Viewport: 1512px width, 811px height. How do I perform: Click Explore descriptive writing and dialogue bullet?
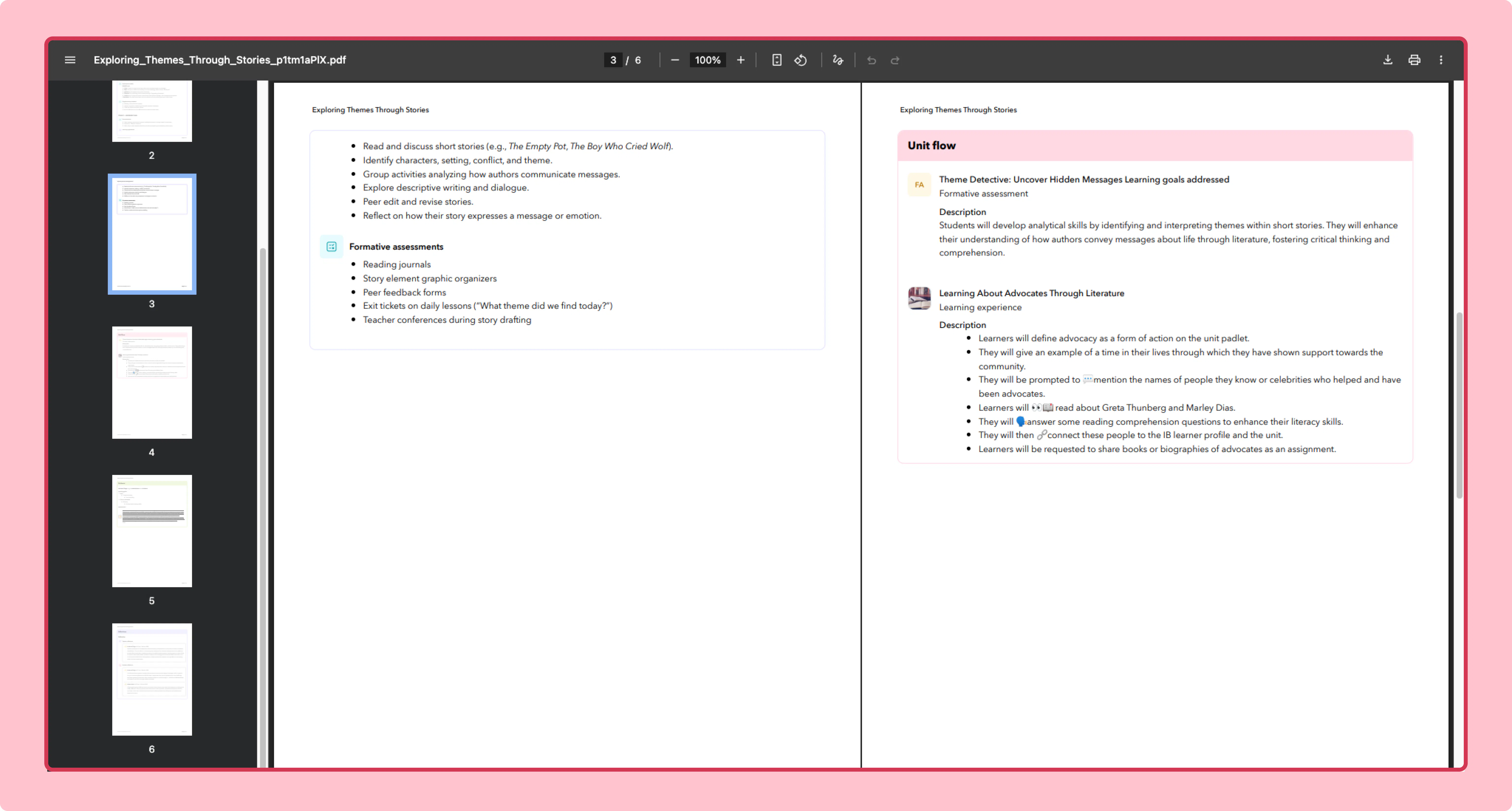(446, 188)
